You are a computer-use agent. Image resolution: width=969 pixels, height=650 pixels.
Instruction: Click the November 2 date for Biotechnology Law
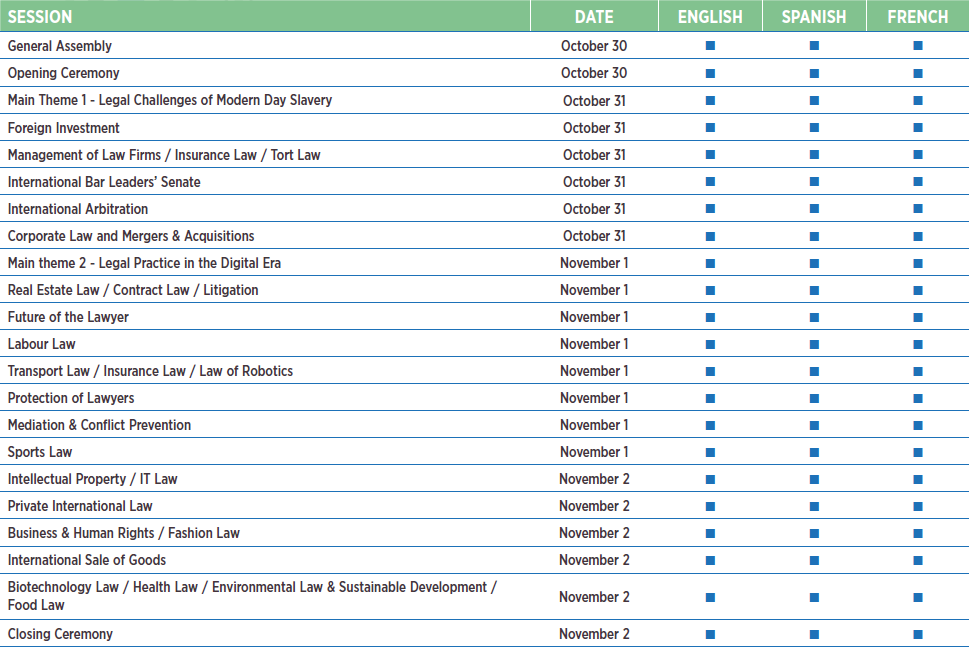tap(594, 597)
